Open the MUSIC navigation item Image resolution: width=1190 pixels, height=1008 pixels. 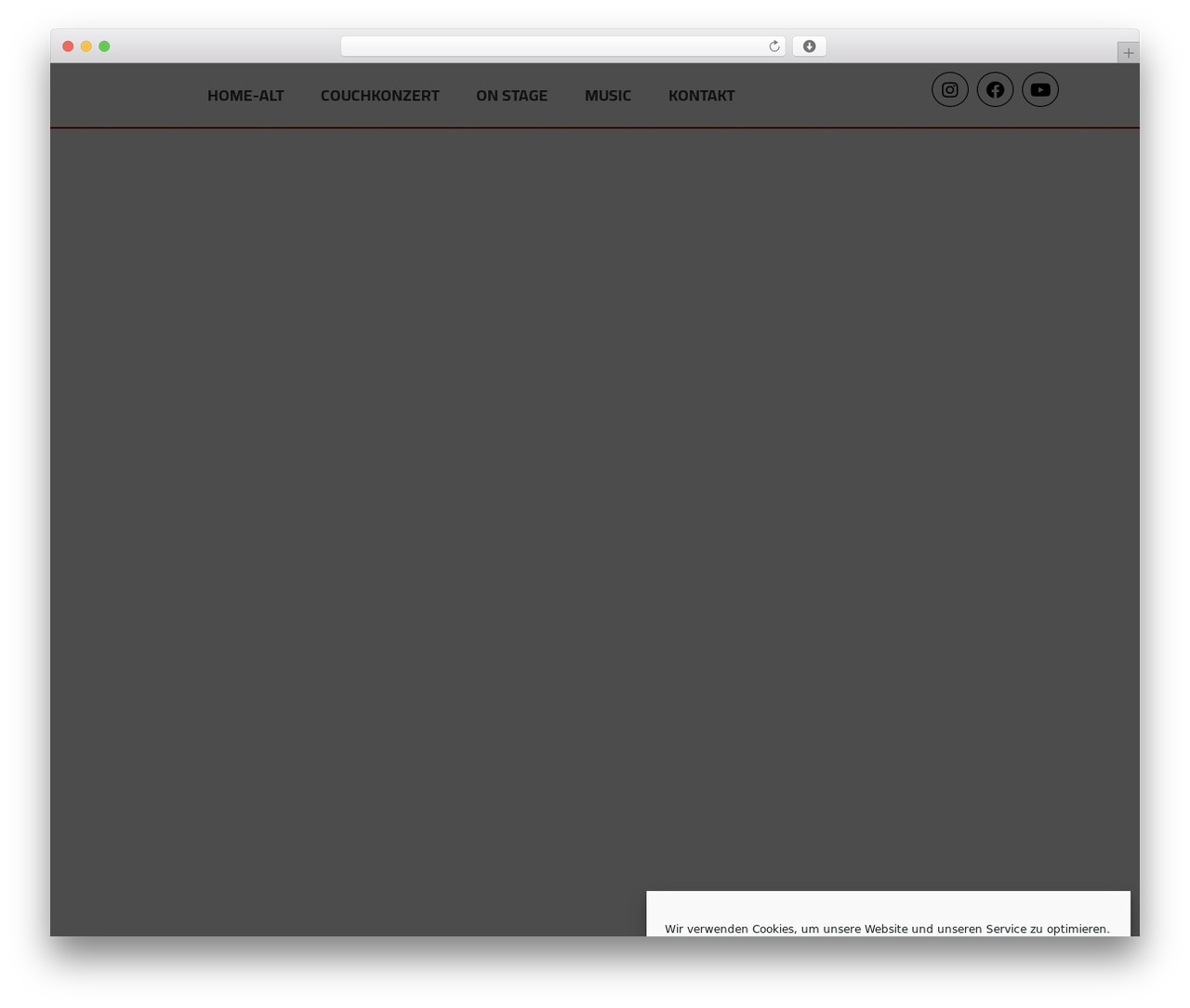click(x=608, y=95)
